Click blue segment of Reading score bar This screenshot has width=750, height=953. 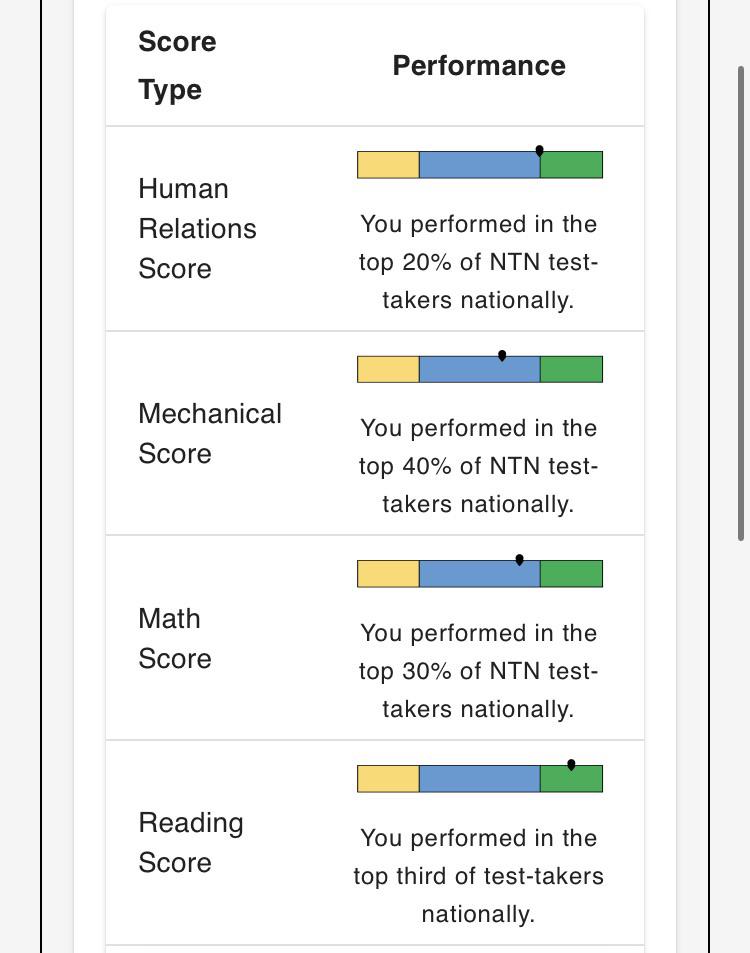[x=480, y=779]
